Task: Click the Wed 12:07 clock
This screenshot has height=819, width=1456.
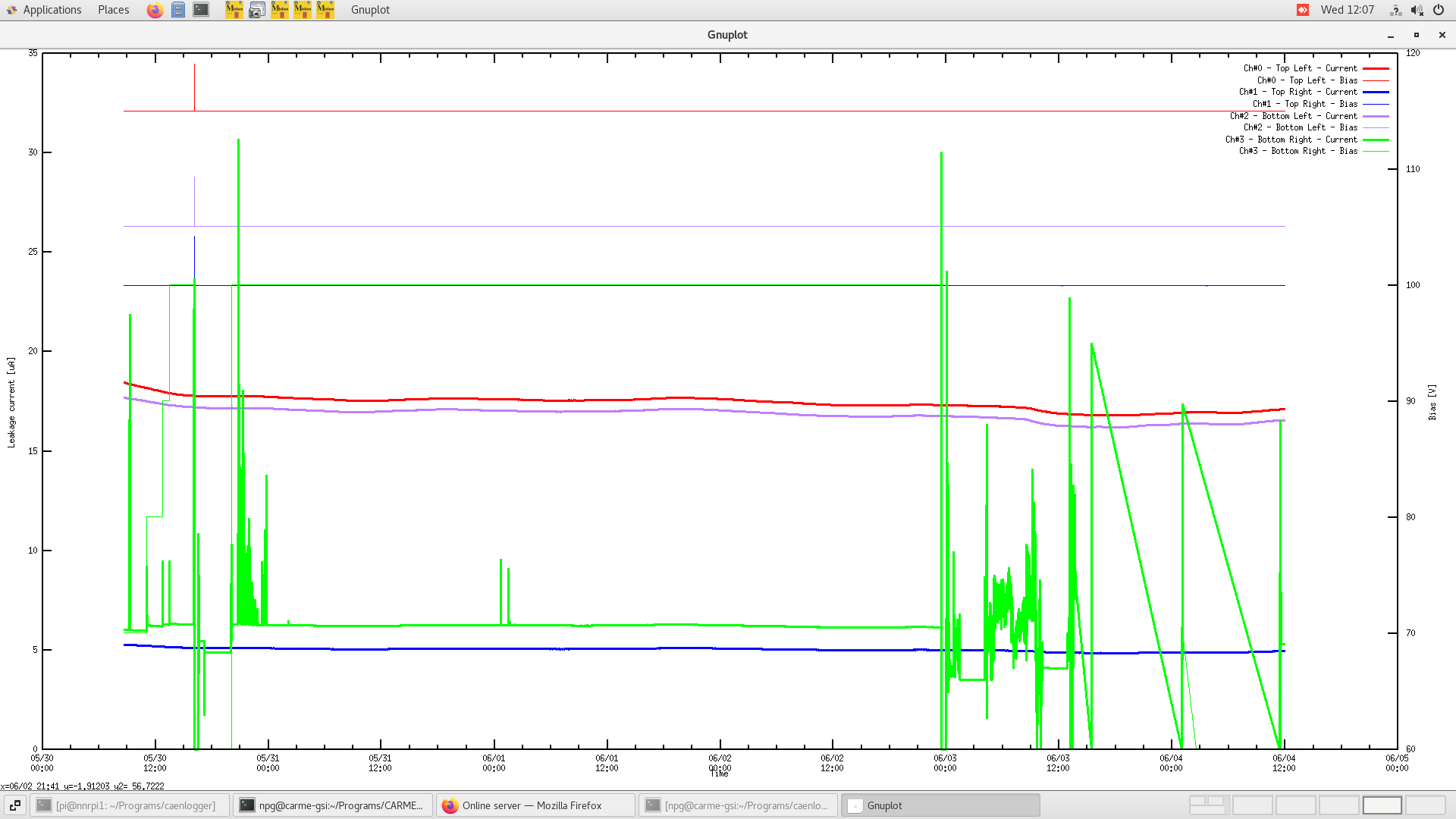Action: 1347,10
